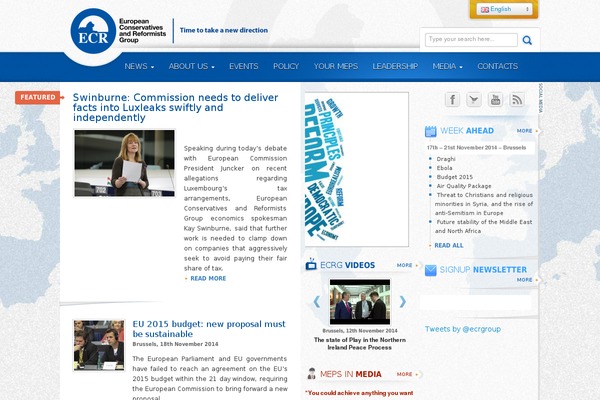600x400 pixels.
Task: Expand the News menu dropdown
Action: pyautogui.click(x=139, y=66)
